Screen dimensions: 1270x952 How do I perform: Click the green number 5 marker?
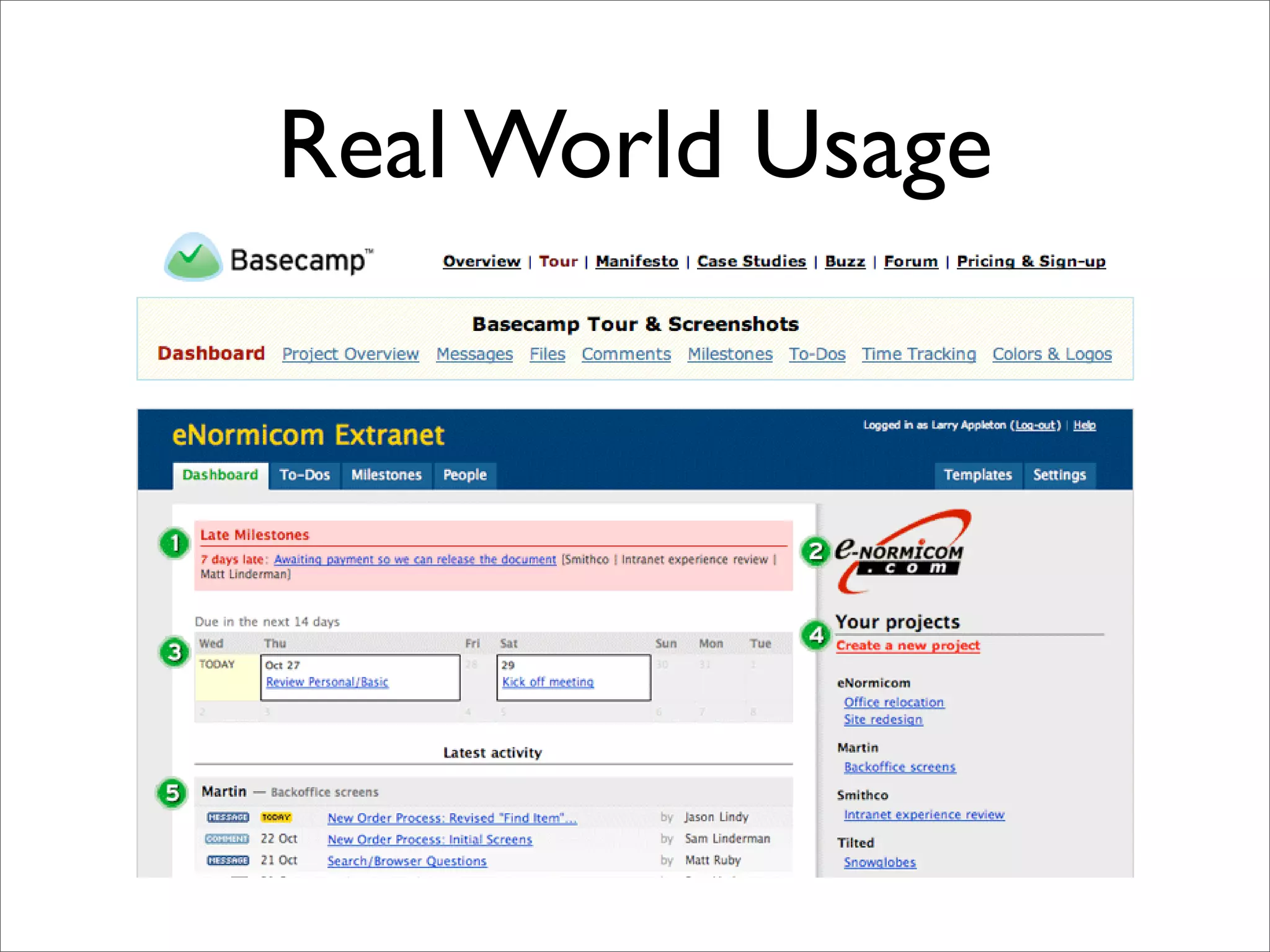coord(172,793)
